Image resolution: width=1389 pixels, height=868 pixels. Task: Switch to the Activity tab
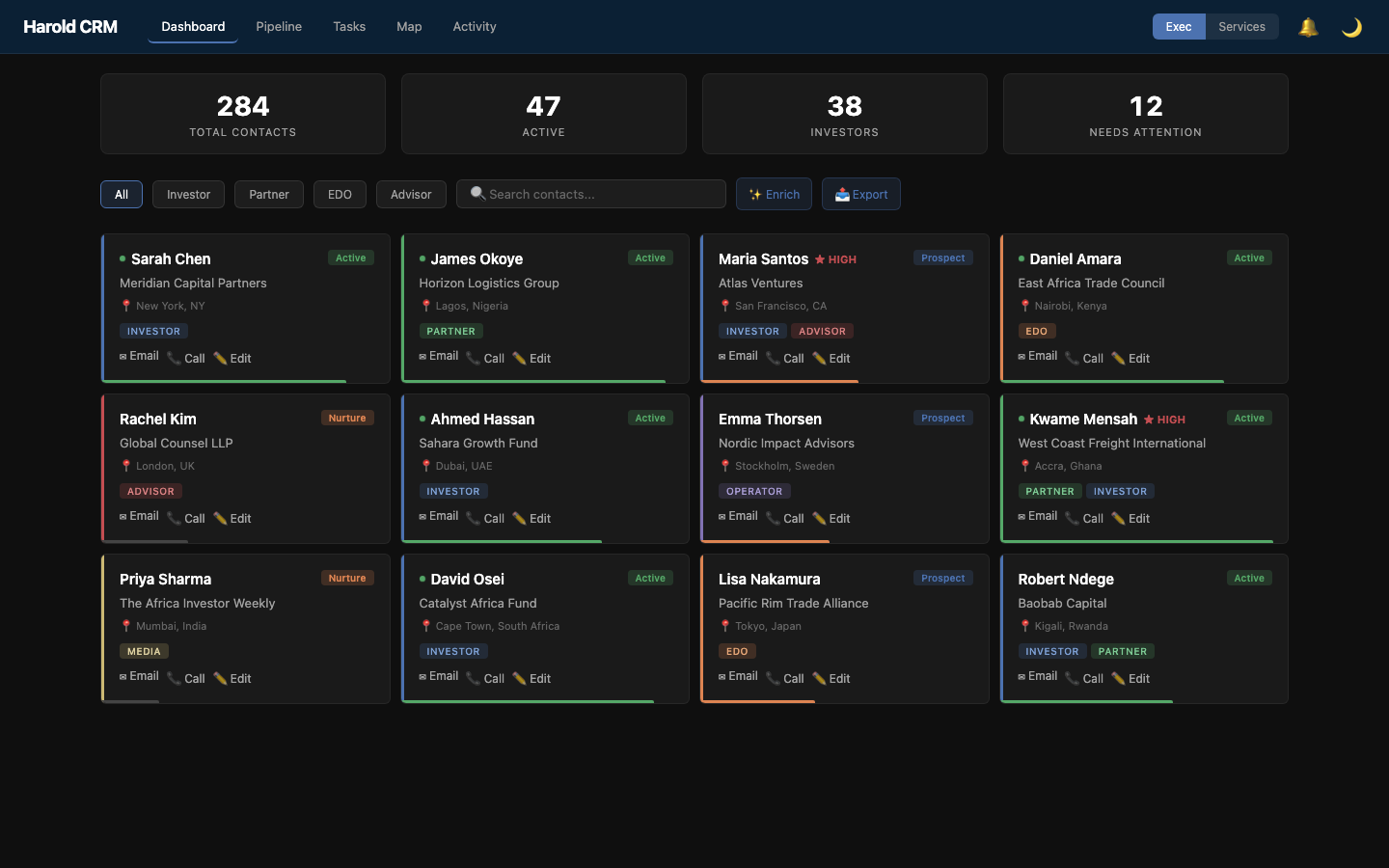coord(474,26)
